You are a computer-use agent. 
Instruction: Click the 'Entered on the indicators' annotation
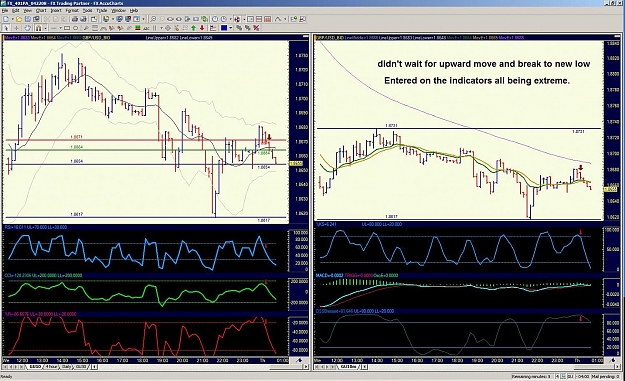pyautogui.click(x=477, y=81)
